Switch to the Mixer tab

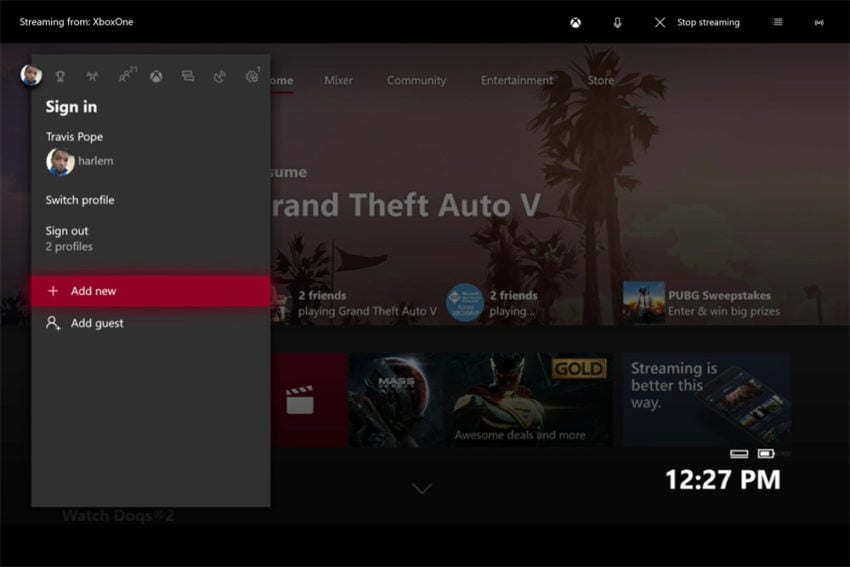point(338,80)
